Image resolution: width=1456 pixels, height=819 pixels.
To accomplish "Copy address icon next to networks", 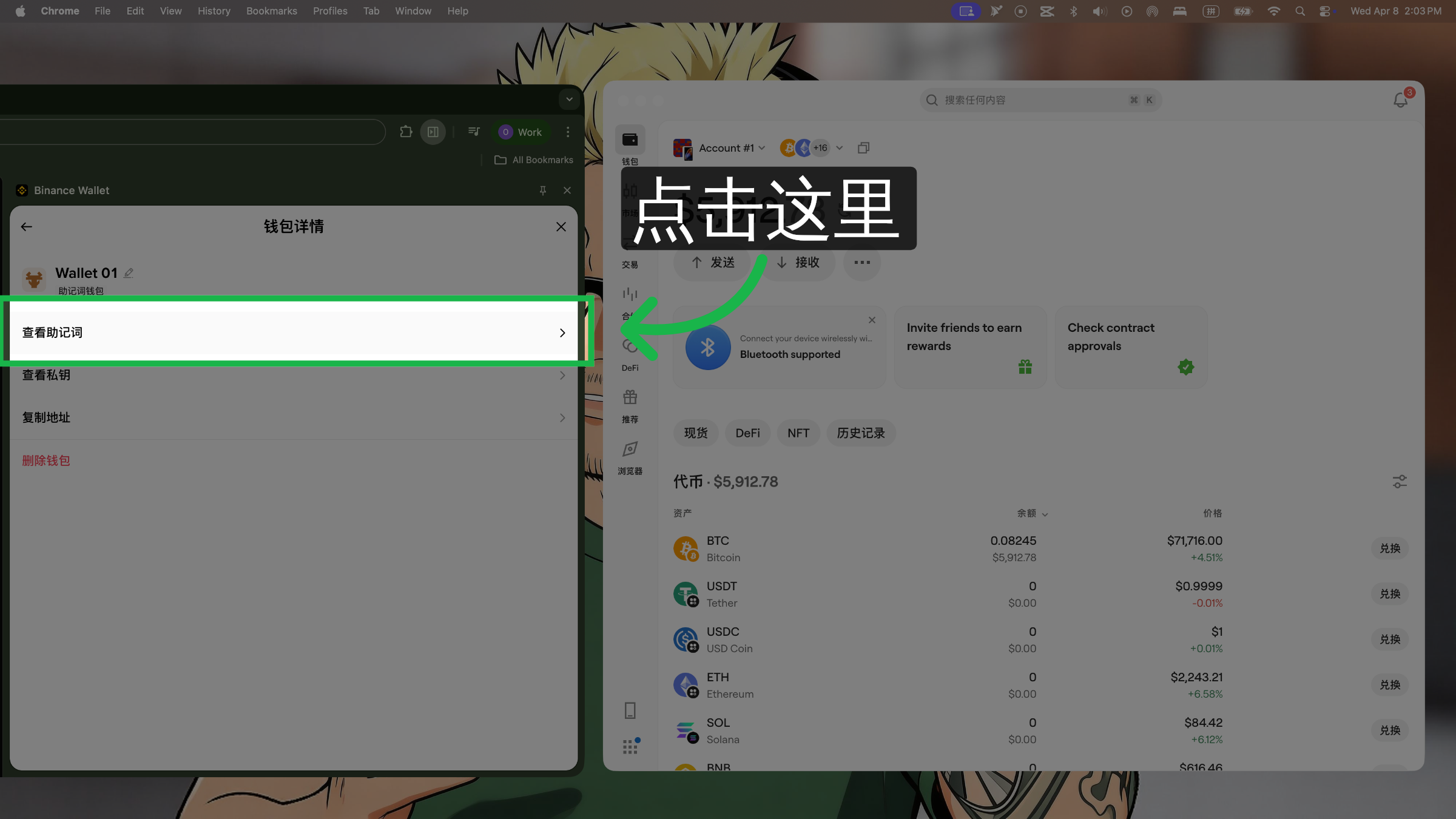I will coord(864,148).
